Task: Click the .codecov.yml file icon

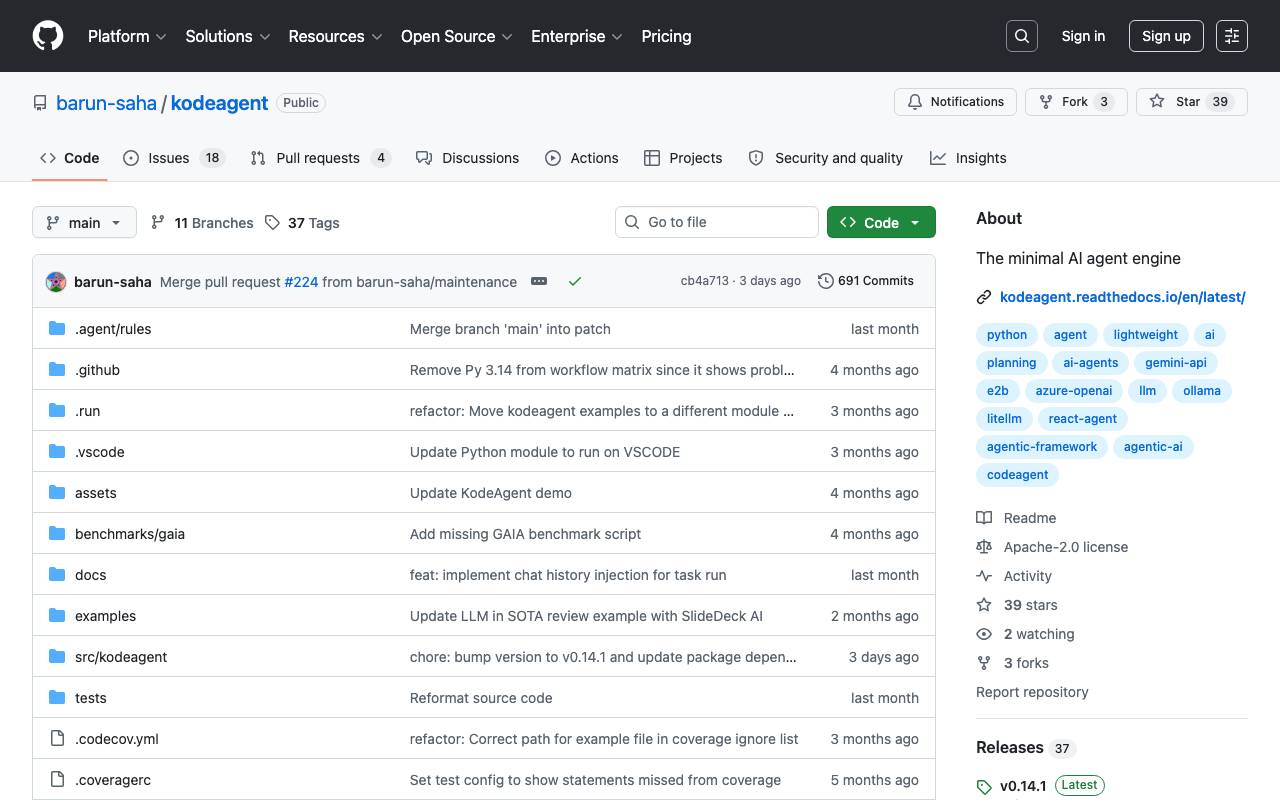Action: [57, 739]
